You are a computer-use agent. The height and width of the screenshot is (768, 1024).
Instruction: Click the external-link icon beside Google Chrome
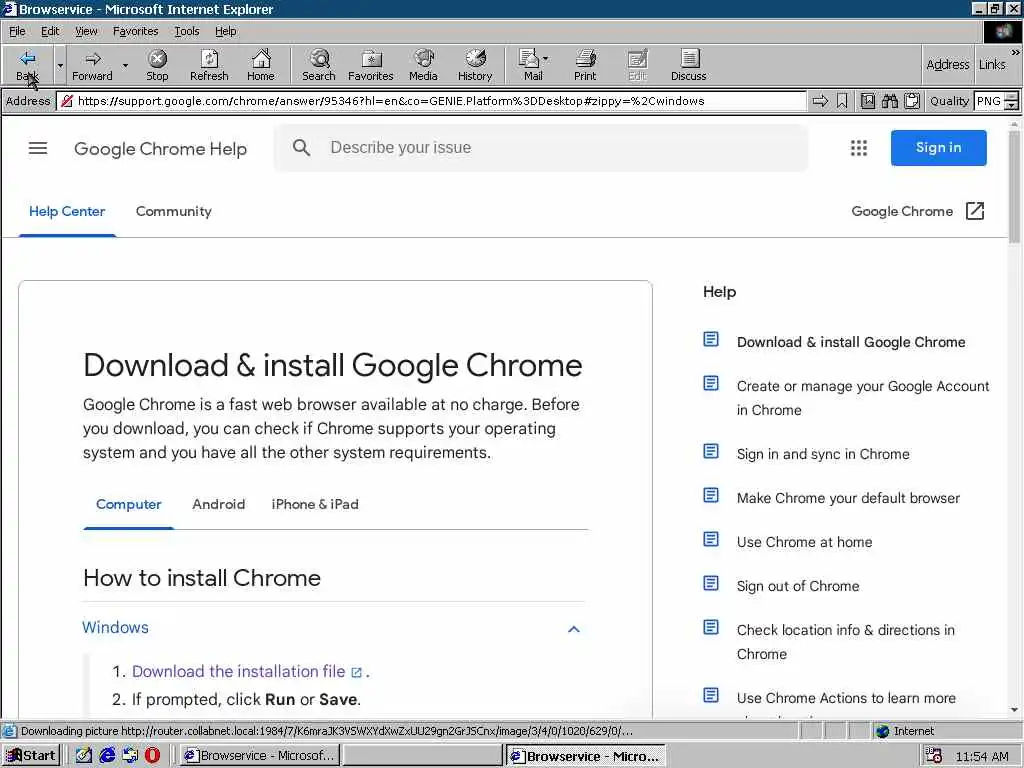click(974, 211)
